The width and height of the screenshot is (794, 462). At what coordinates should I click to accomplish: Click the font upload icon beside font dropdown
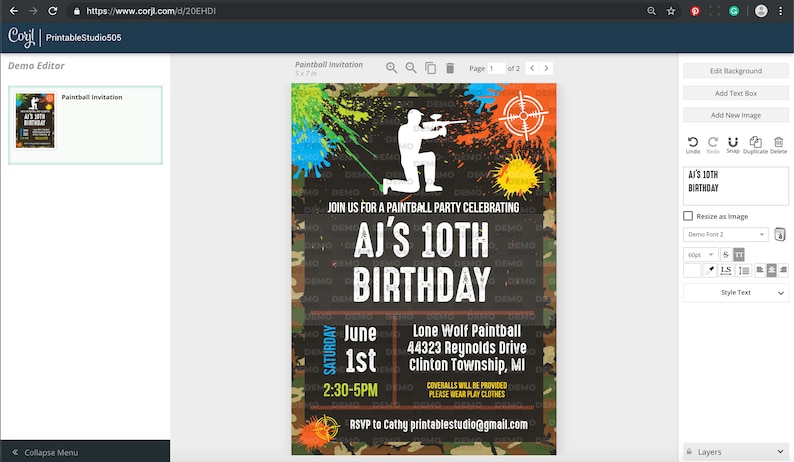[780, 234]
